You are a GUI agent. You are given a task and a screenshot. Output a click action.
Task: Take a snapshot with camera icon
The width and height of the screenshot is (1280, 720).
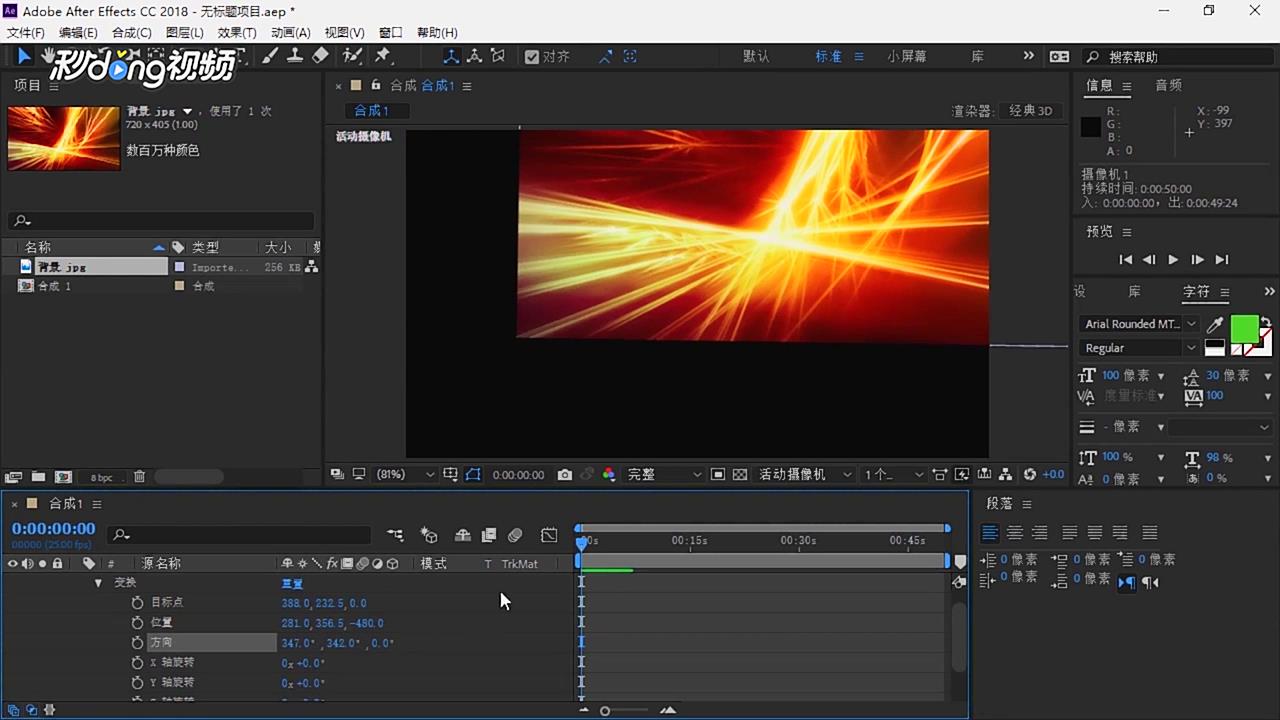coord(565,474)
